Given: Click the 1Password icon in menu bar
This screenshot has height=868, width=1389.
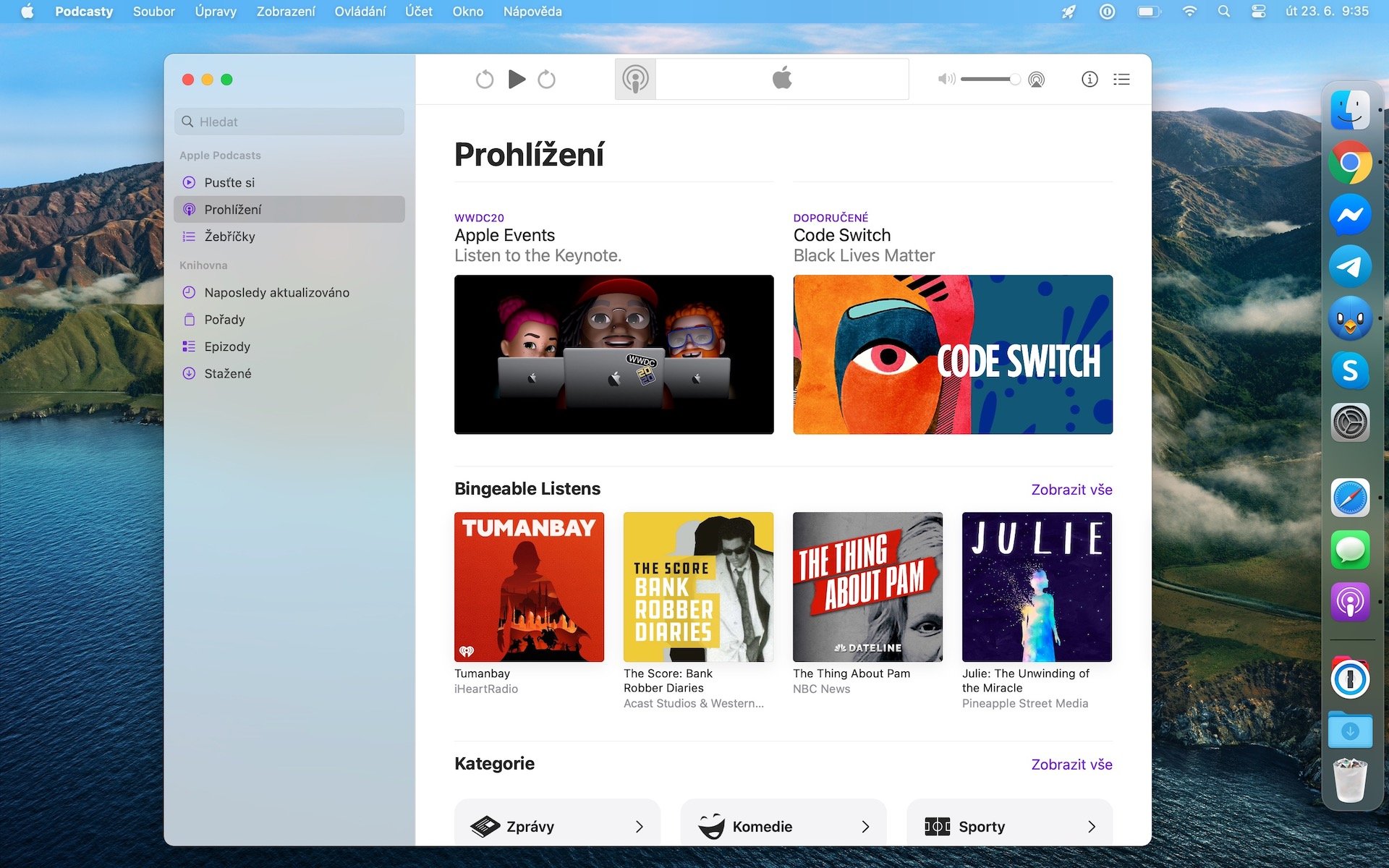Looking at the screenshot, I should pyautogui.click(x=1107, y=12).
